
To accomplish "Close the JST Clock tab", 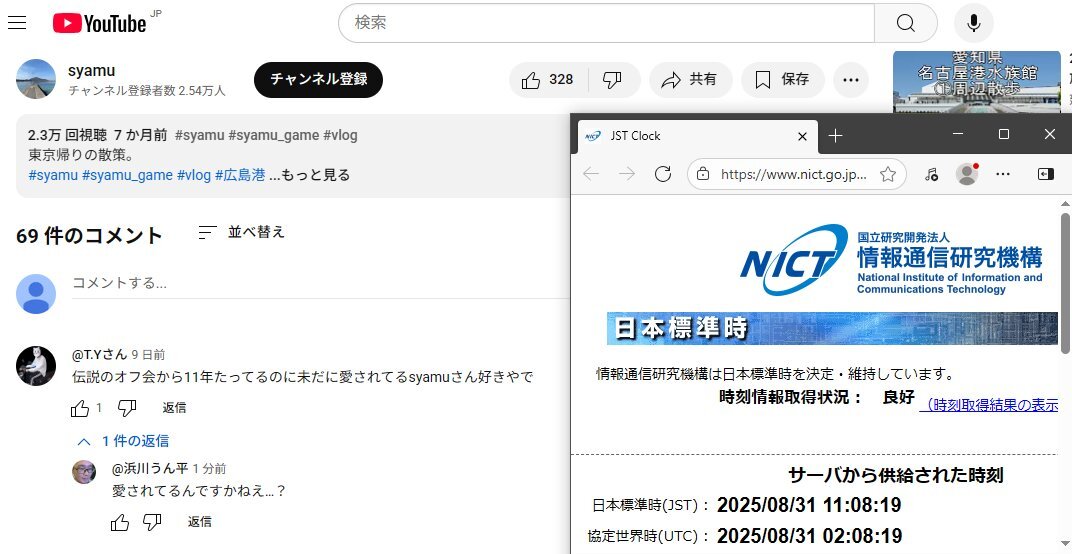I will [803, 137].
